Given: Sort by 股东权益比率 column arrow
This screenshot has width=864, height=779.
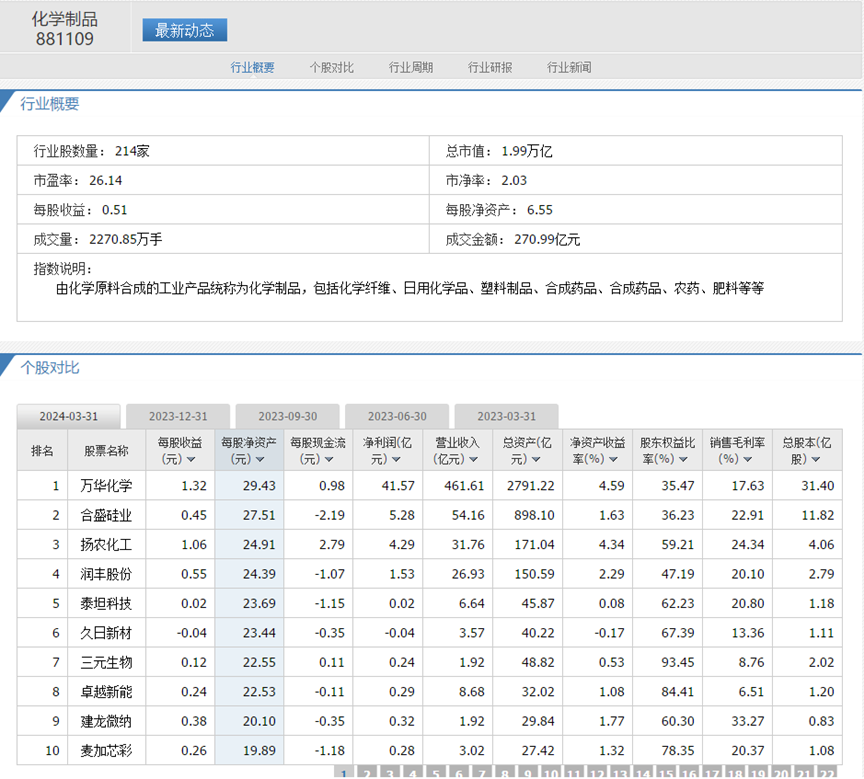Looking at the screenshot, I should [x=683, y=459].
